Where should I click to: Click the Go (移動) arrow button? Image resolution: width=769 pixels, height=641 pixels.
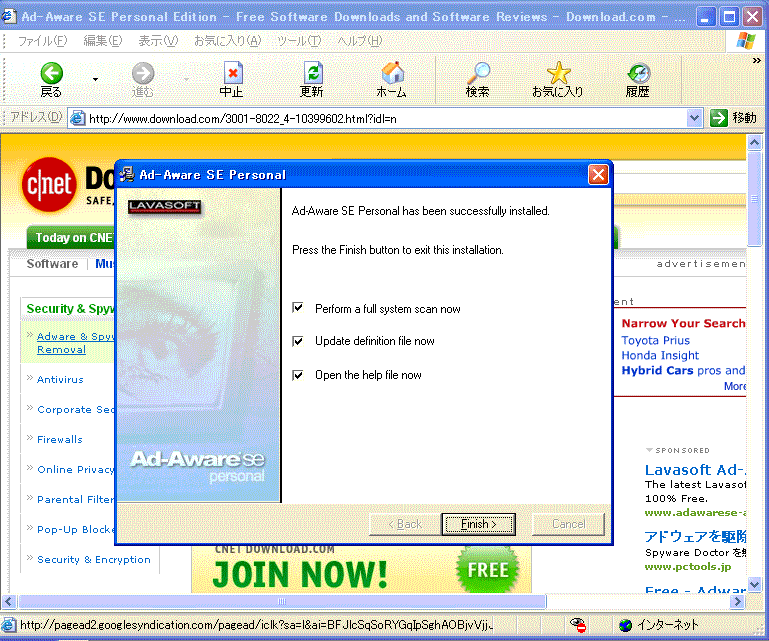tap(718, 118)
